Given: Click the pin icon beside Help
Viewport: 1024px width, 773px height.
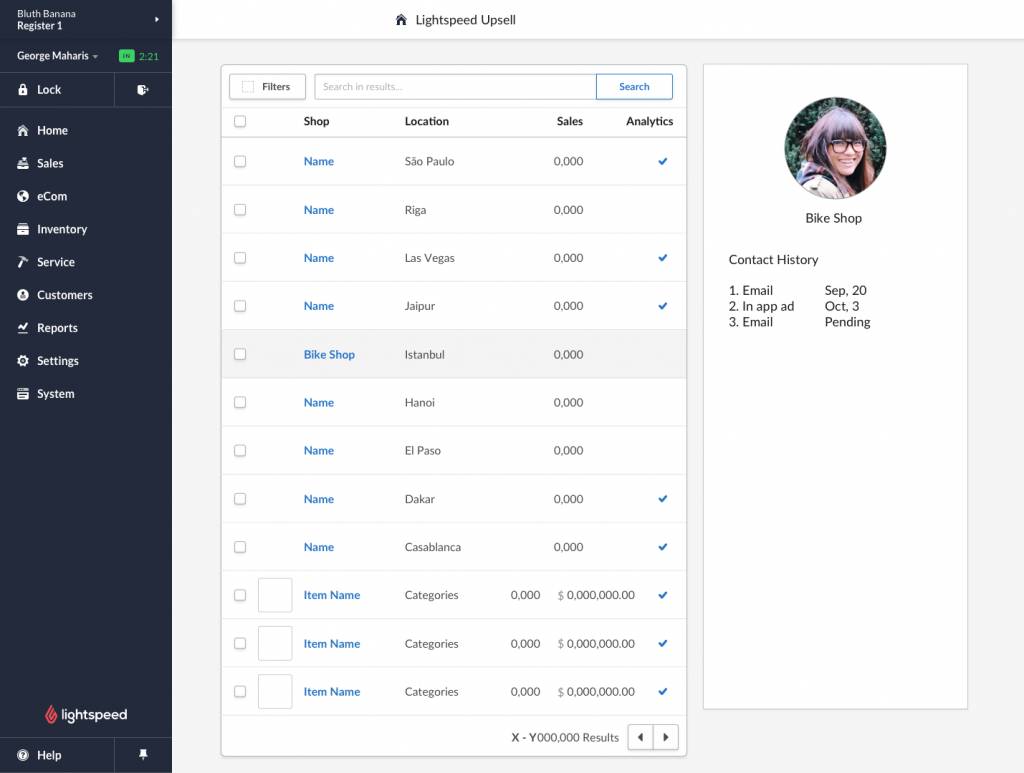Looking at the screenshot, I should pyautogui.click(x=143, y=755).
